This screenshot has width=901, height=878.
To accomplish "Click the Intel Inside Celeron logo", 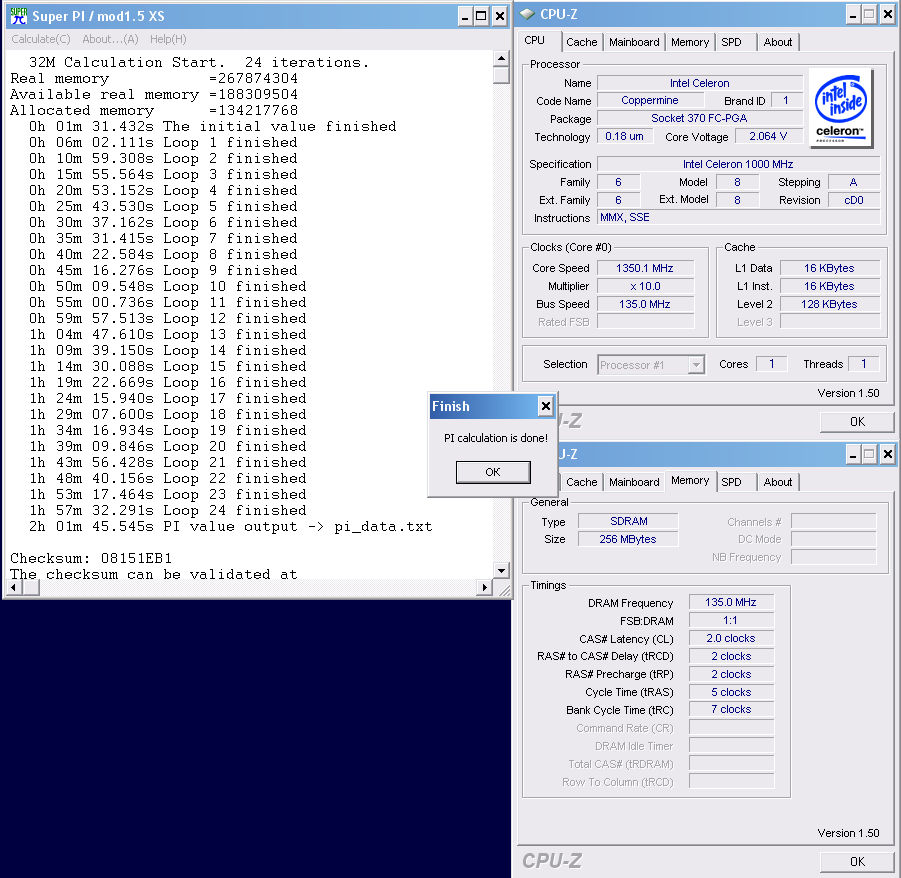I will [x=841, y=108].
